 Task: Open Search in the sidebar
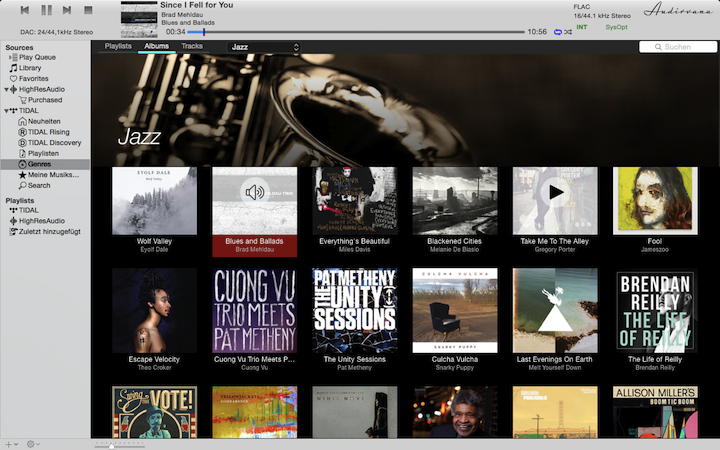click(x=34, y=186)
